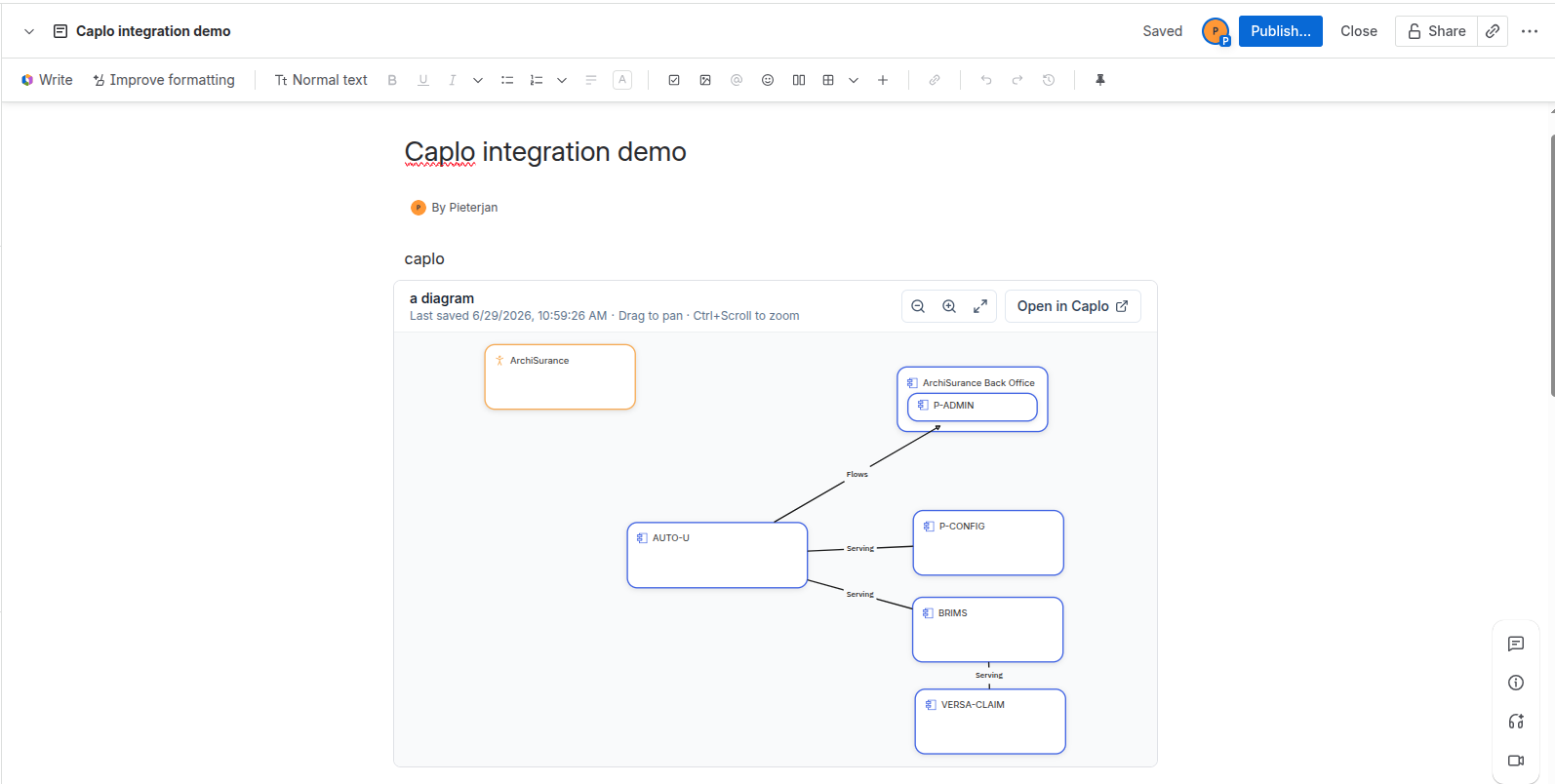Open the text color picker

622,80
